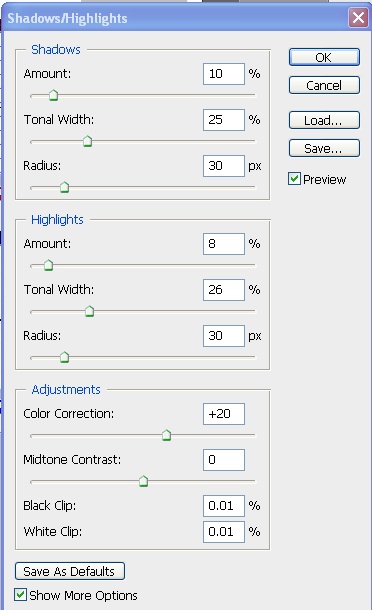The image size is (372, 610).
Task: Click the Black Clip value field
Action: pos(224,506)
